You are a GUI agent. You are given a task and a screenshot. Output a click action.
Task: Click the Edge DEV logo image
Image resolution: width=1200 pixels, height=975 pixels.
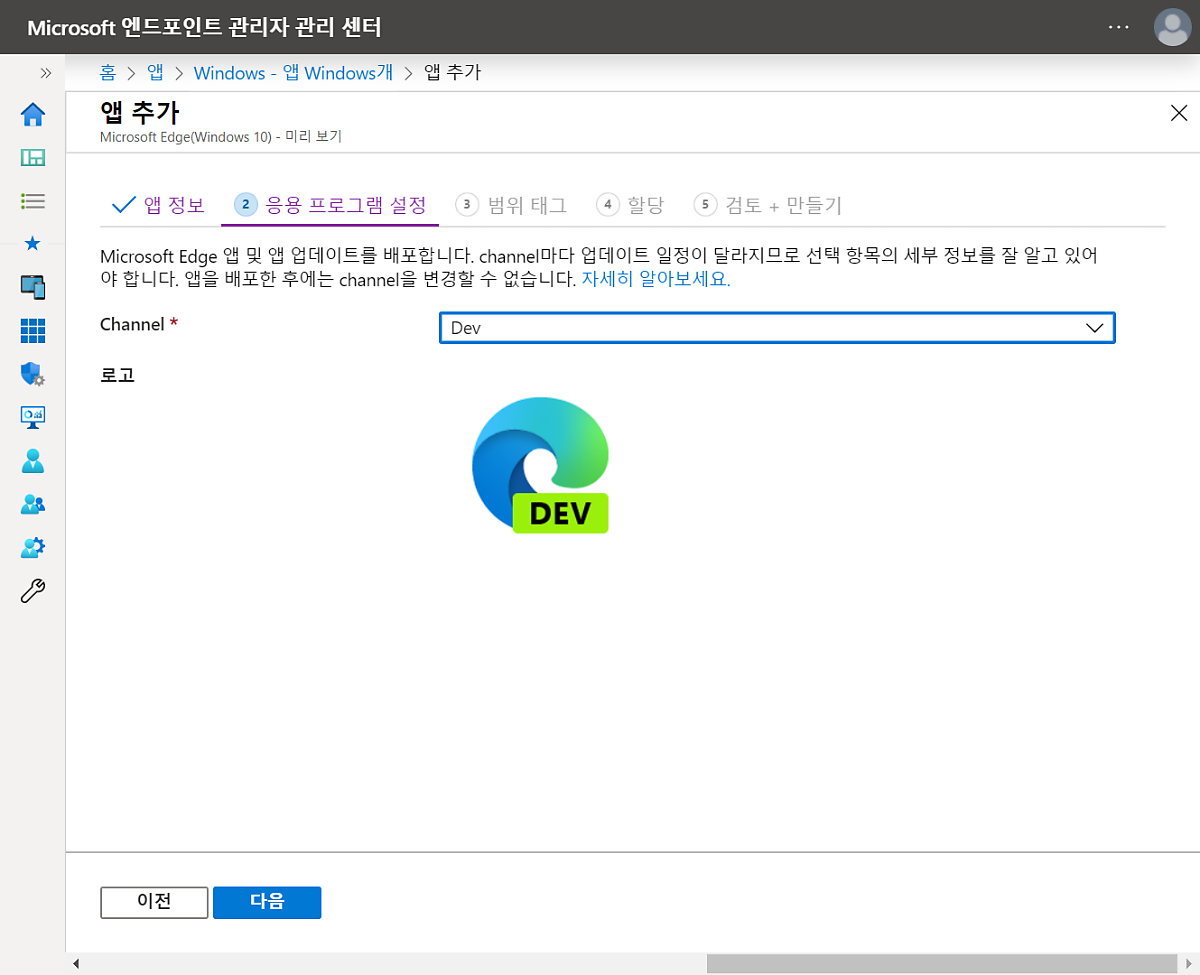coord(540,464)
